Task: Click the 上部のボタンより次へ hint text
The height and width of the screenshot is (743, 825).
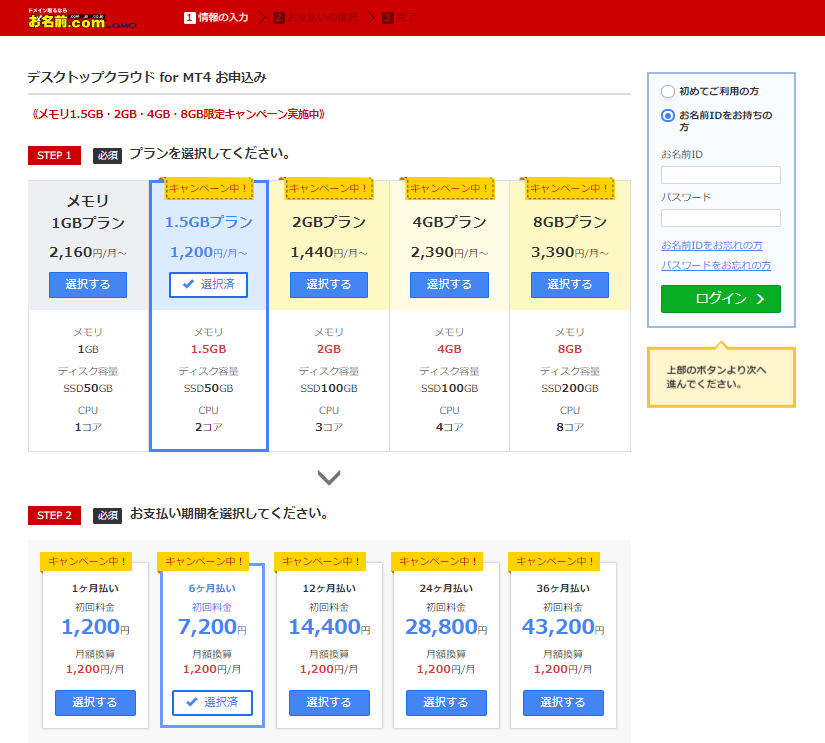Action: [x=716, y=377]
